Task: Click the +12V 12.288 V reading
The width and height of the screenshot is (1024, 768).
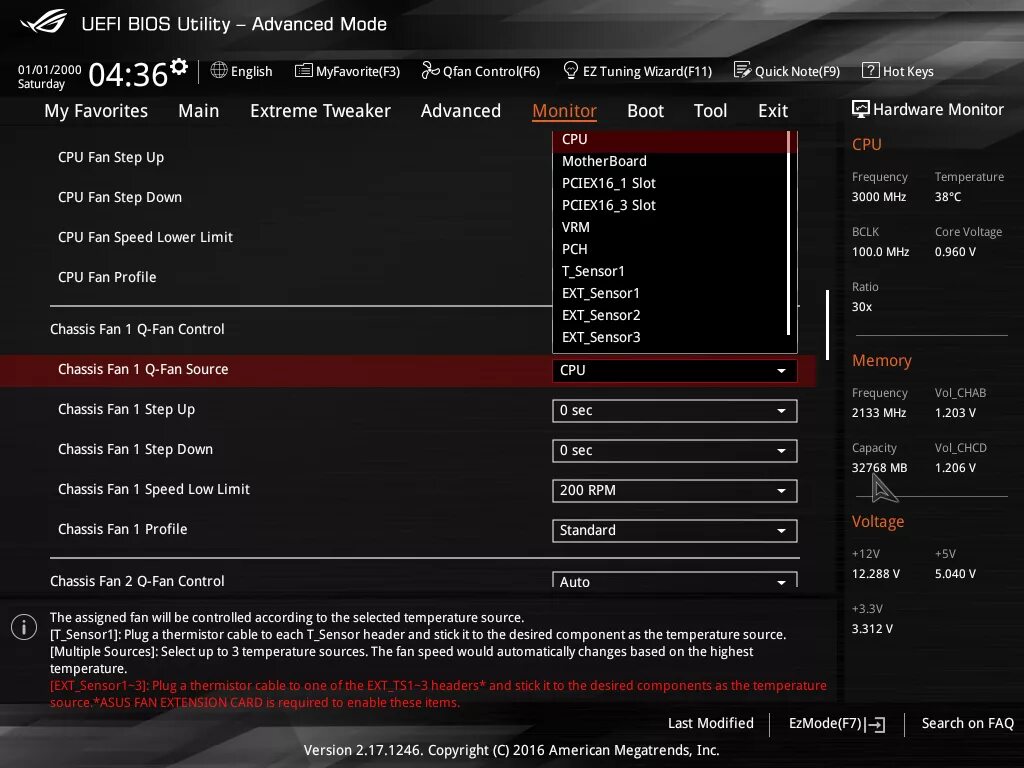Action: pyautogui.click(x=876, y=573)
